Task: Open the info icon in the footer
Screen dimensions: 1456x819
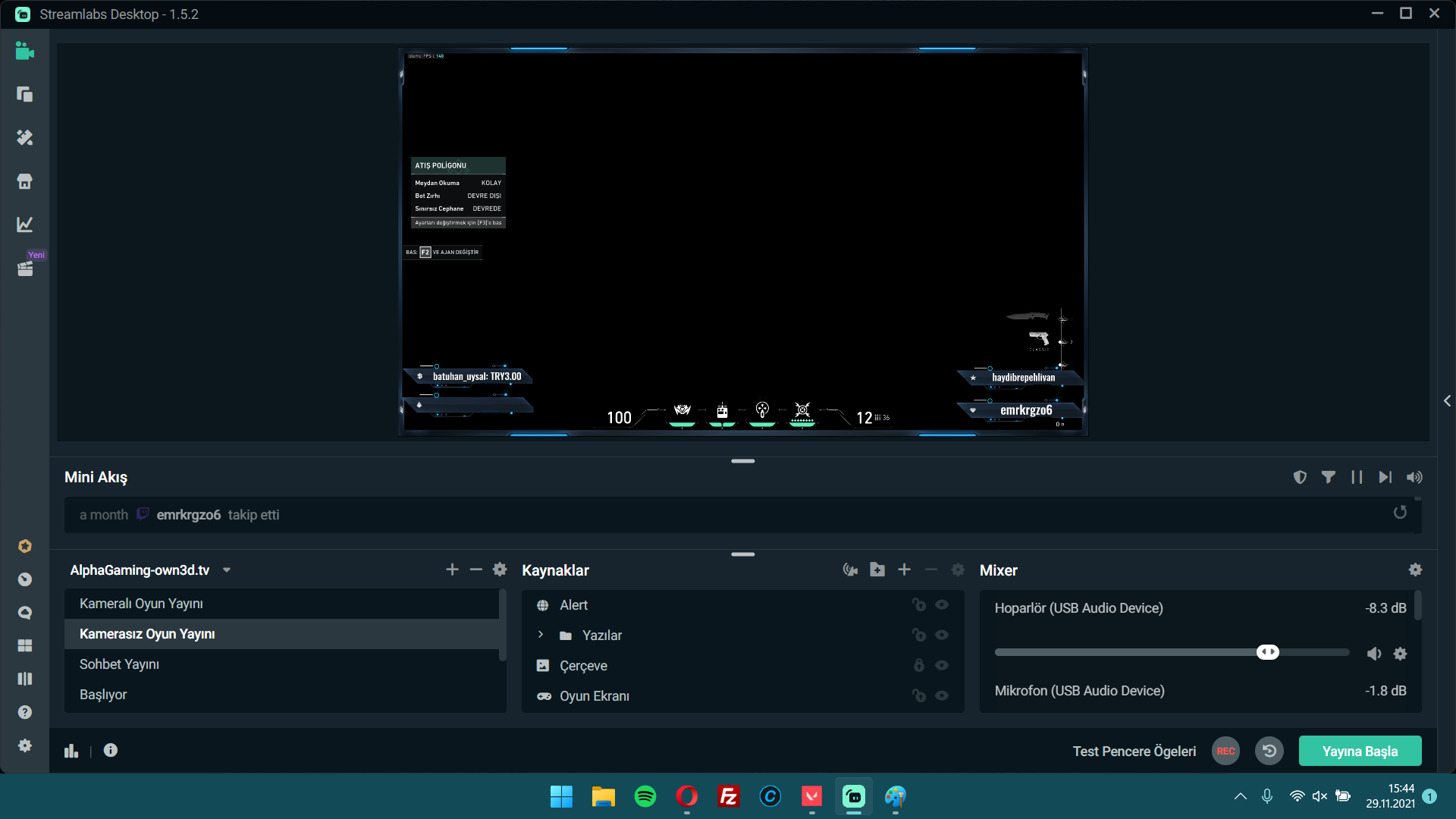Action: 111,750
